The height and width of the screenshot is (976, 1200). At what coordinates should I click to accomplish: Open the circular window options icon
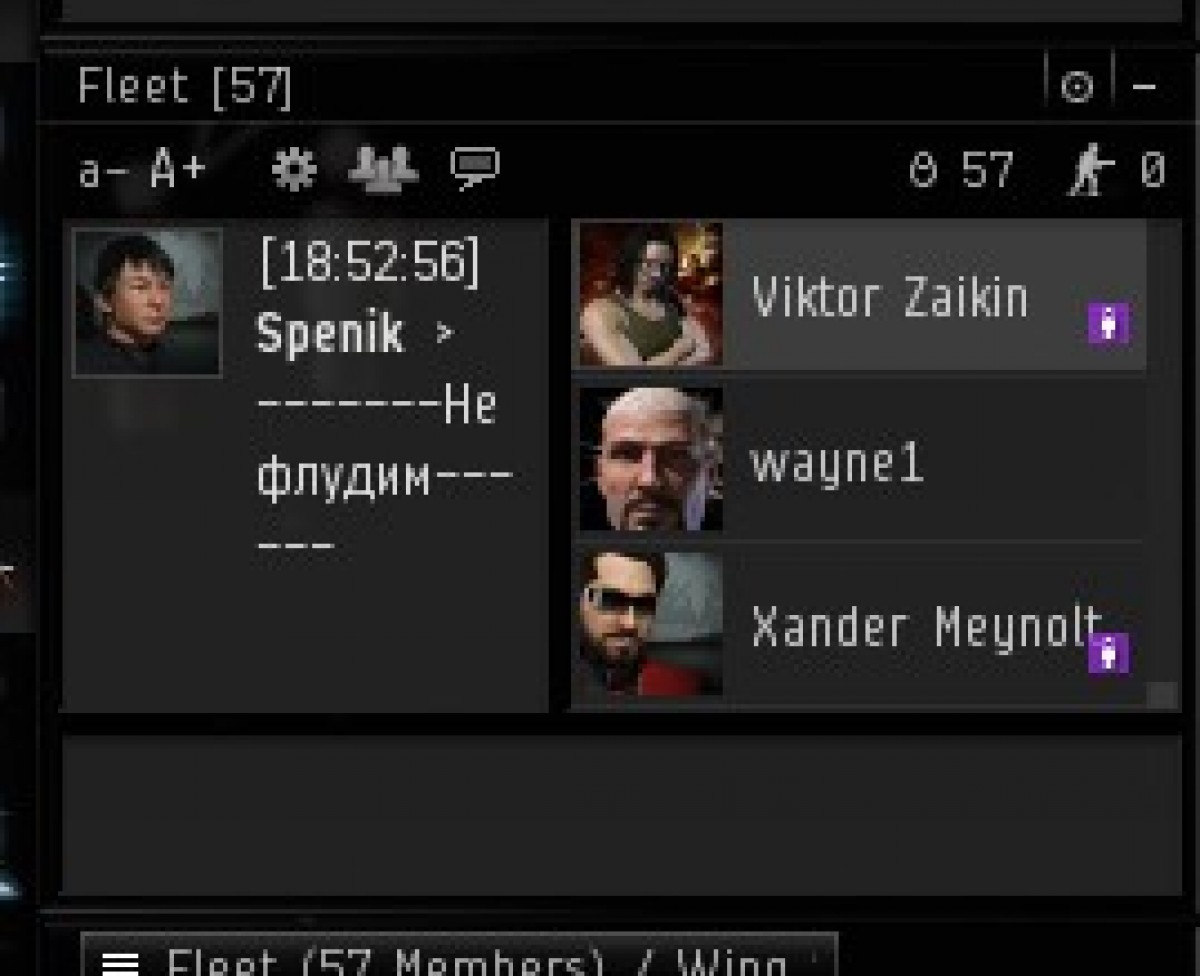click(1077, 88)
